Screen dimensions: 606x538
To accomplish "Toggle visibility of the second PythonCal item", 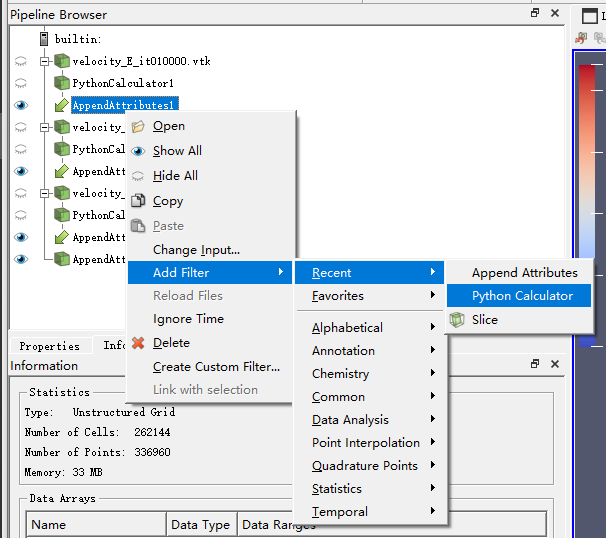I will click(21, 149).
